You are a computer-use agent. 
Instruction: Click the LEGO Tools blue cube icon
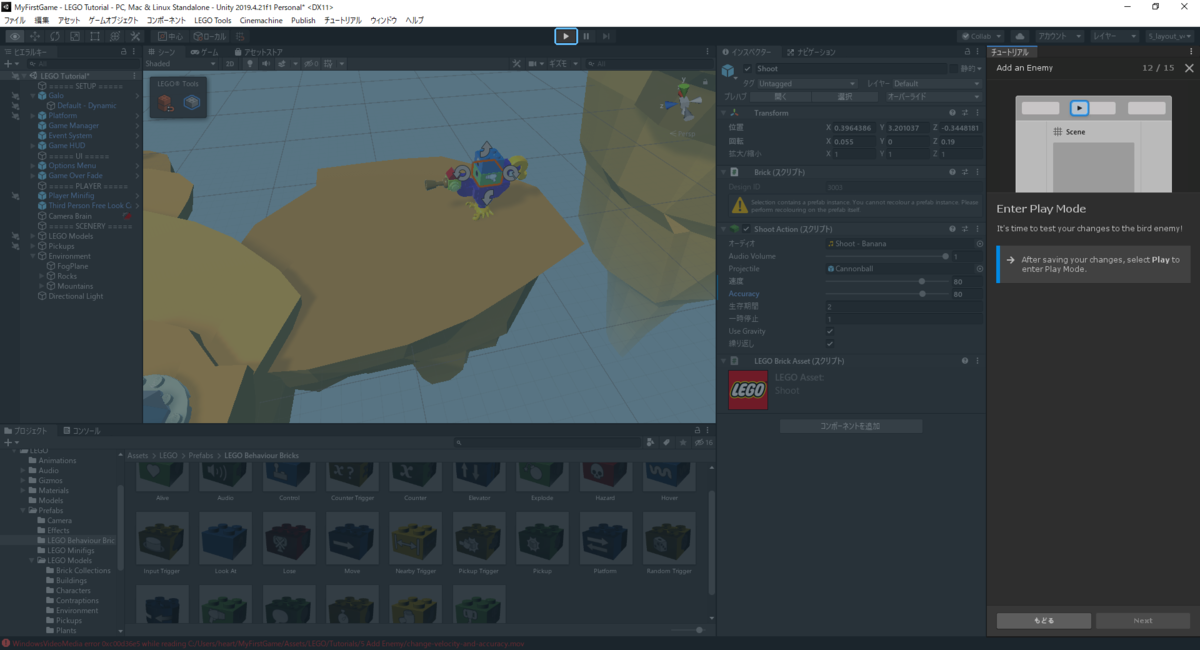191,103
